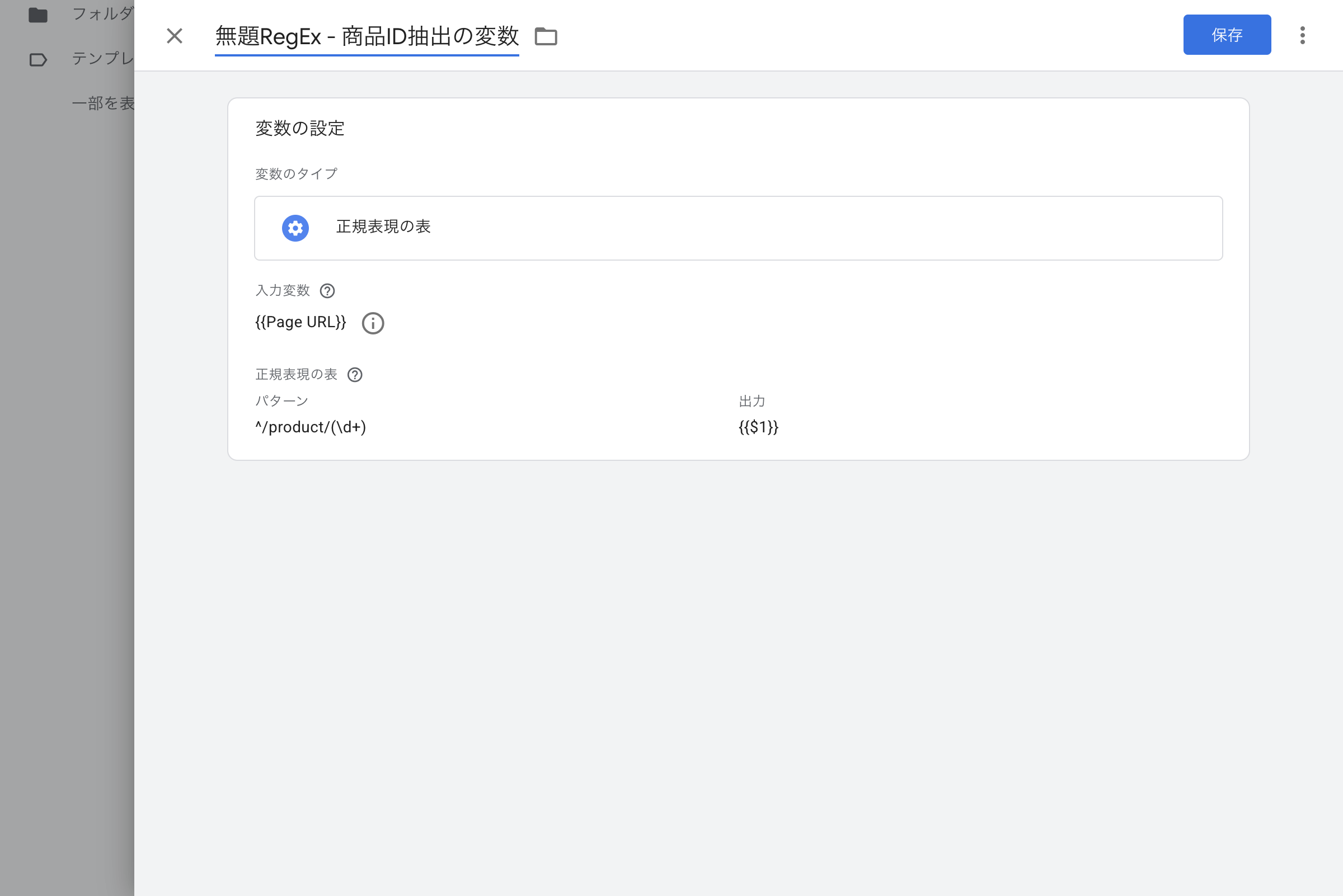Select the 正規表現の表 variable type box

click(x=738, y=228)
